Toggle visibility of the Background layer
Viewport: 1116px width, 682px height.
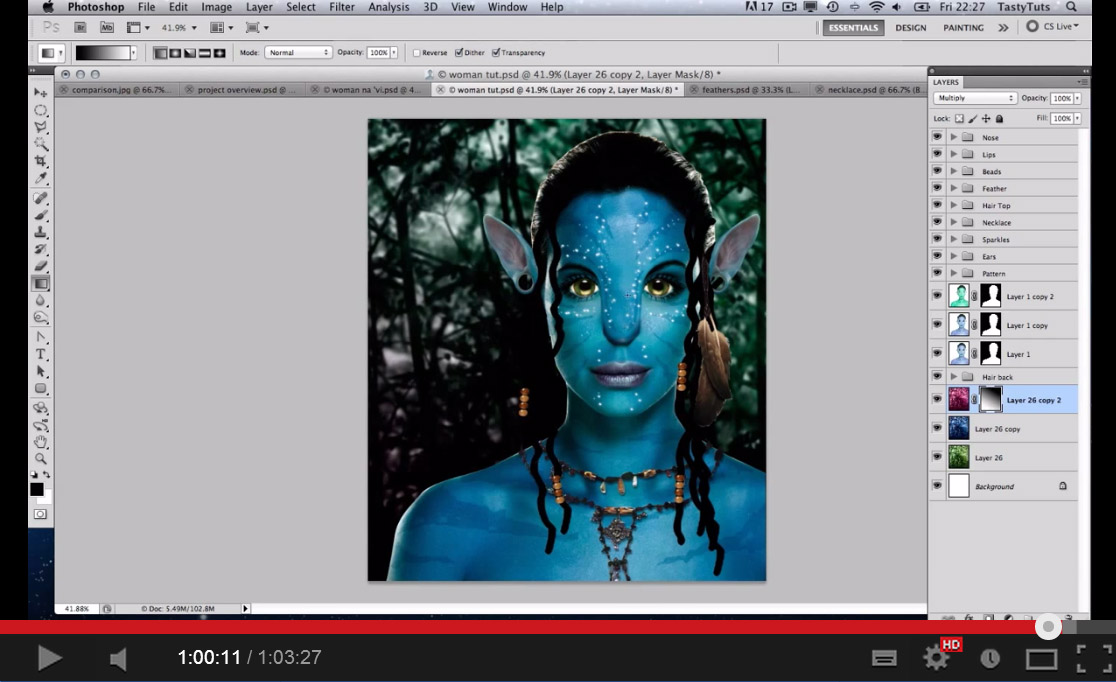click(937, 486)
